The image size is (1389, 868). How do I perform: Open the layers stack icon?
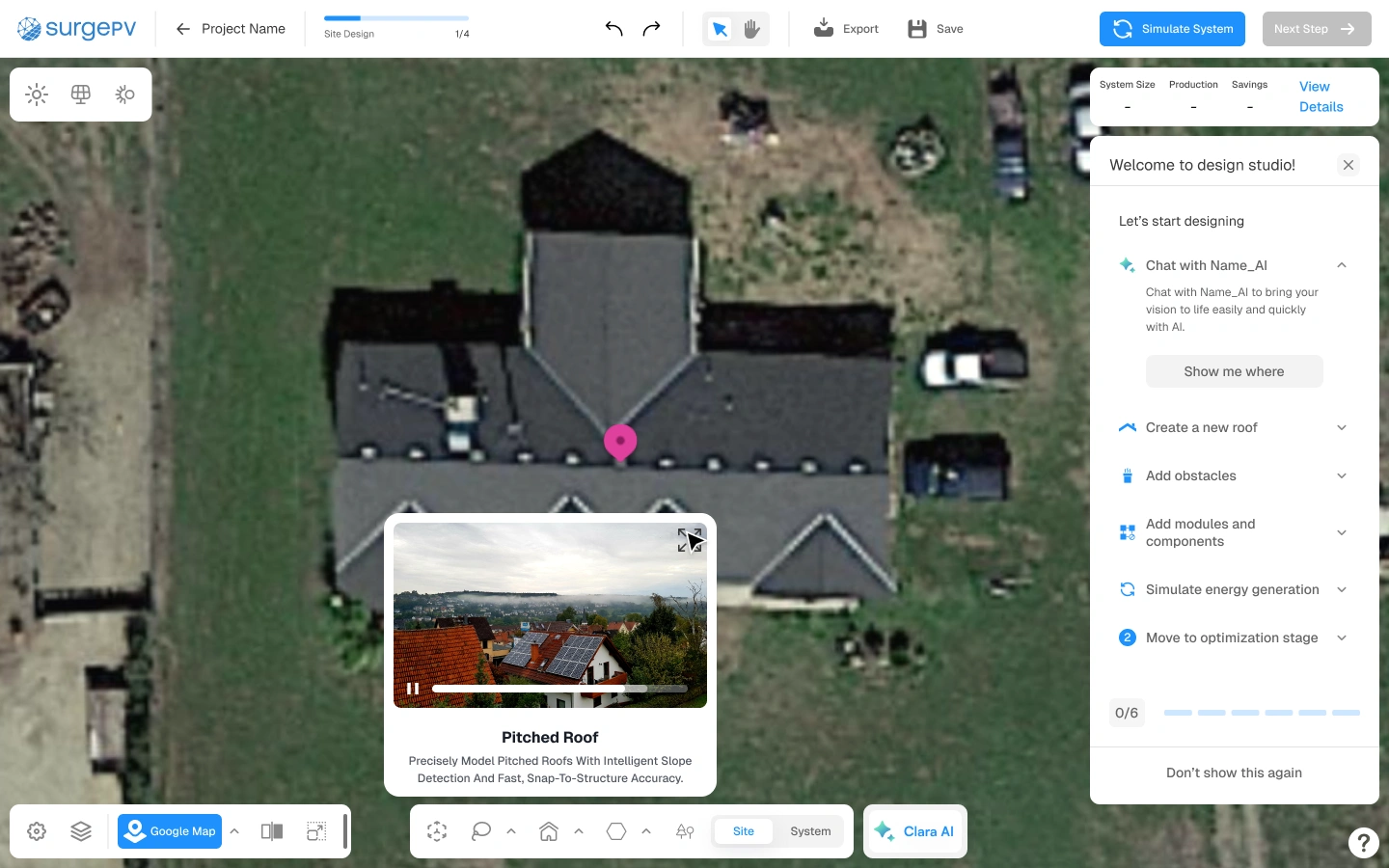point(81,831)
